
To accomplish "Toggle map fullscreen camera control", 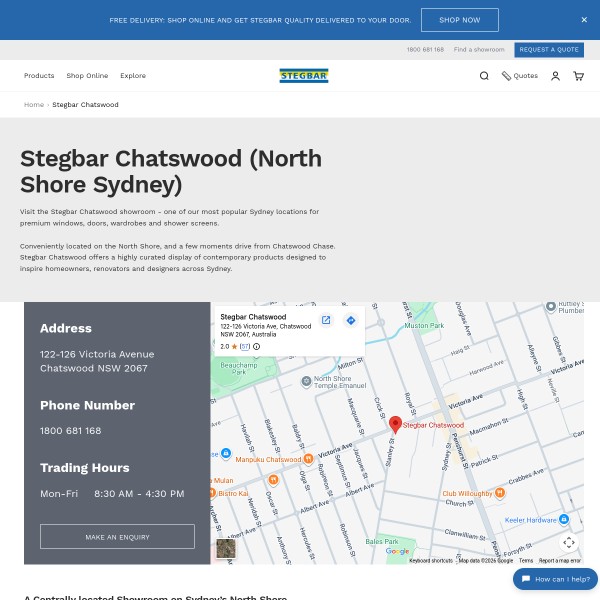I will click(569, 542).
